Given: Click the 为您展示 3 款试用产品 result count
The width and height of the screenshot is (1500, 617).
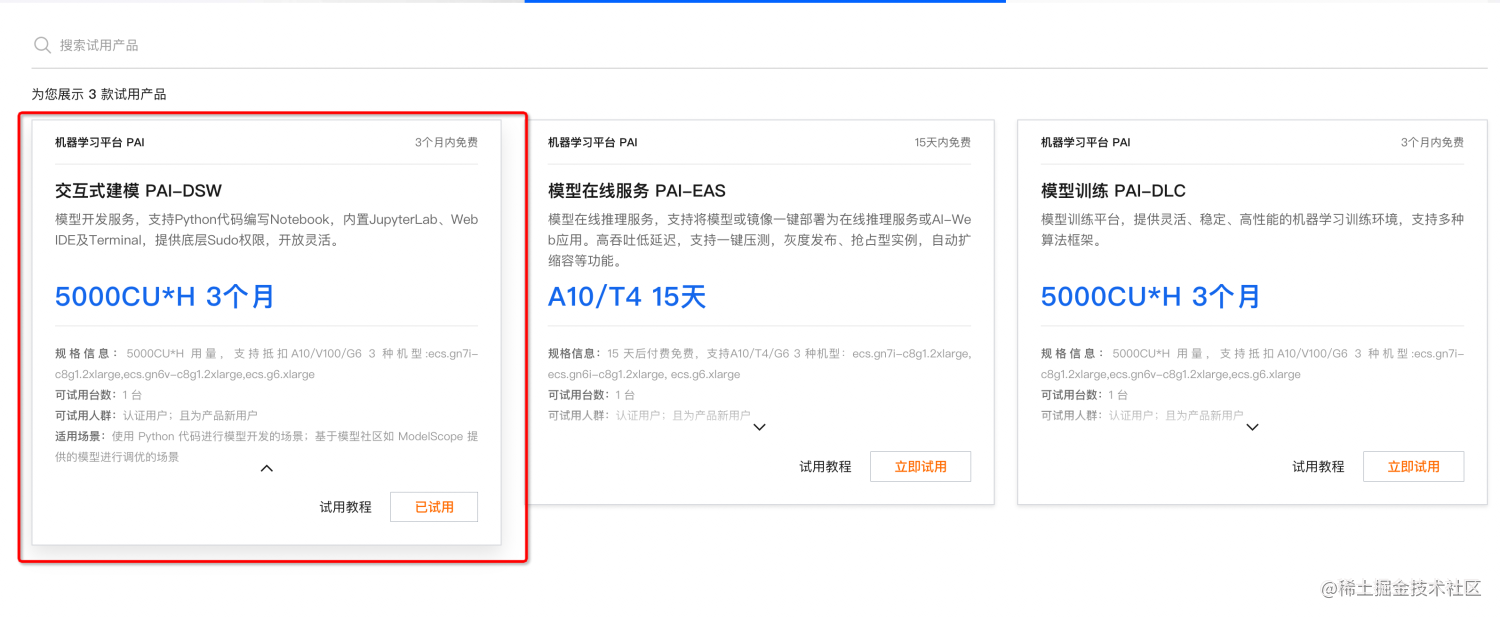Looking at the screenshot, I should tap(99, 94).
